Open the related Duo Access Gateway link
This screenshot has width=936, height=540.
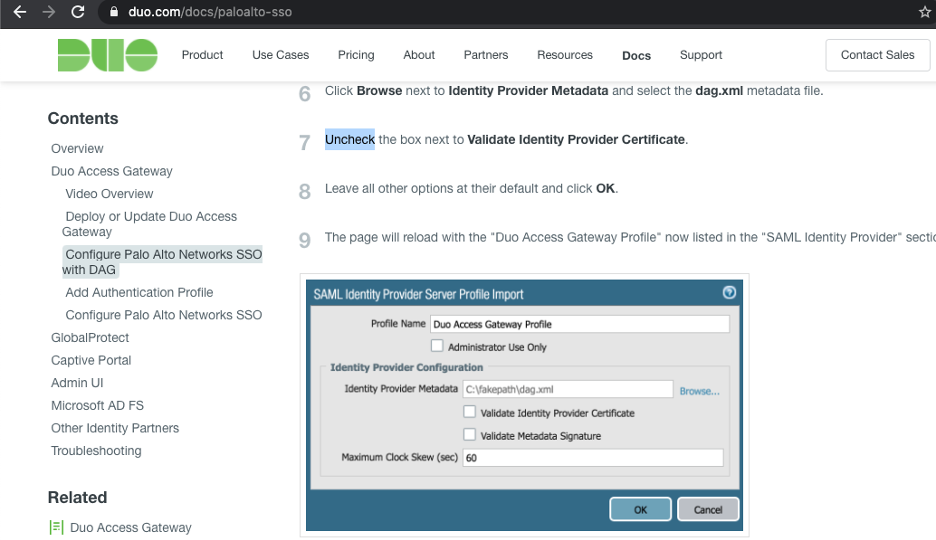pos(131,527)
